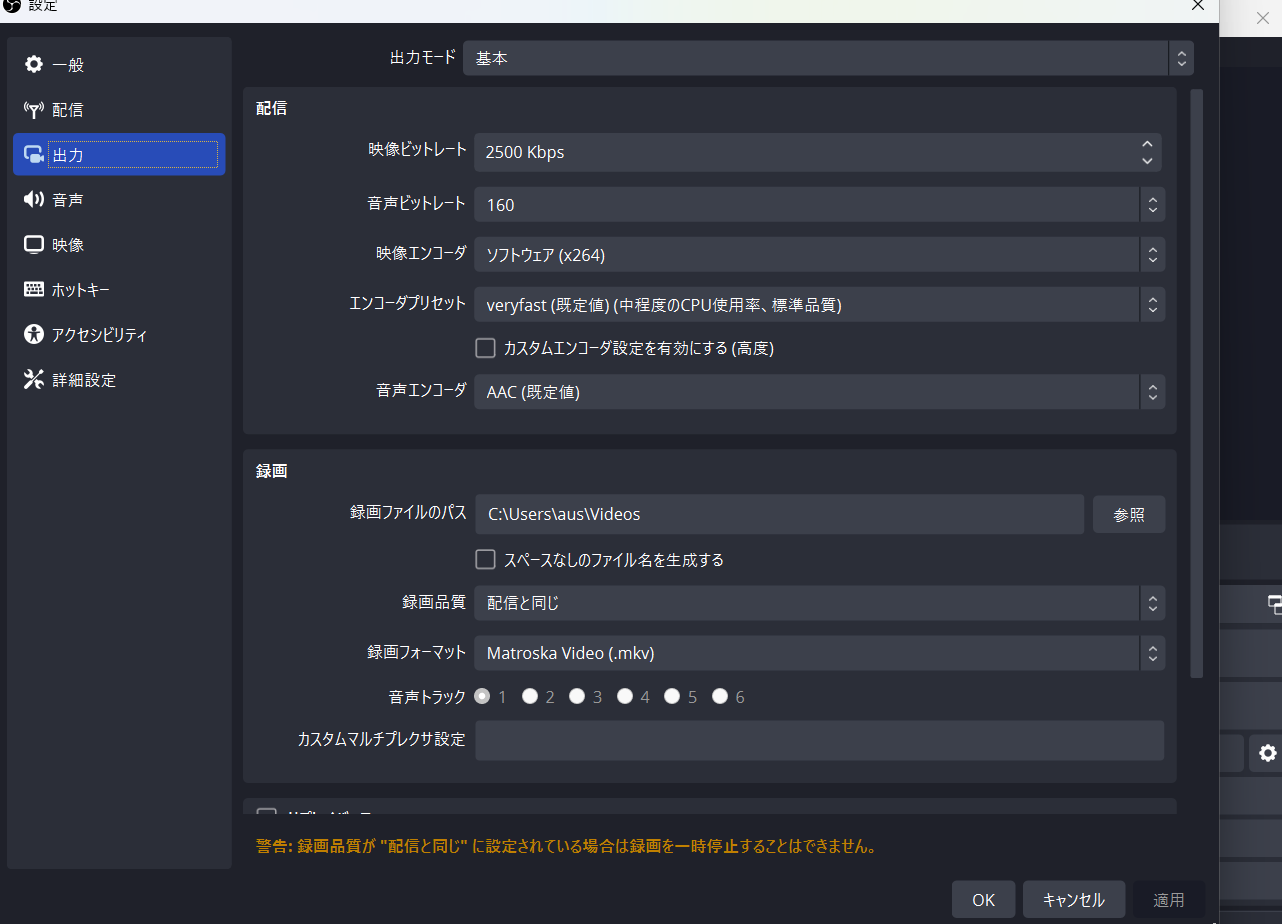Click gear icon in the background OBS window
The width and height of the screenshot is (1282, 924).
[1267, 753]
